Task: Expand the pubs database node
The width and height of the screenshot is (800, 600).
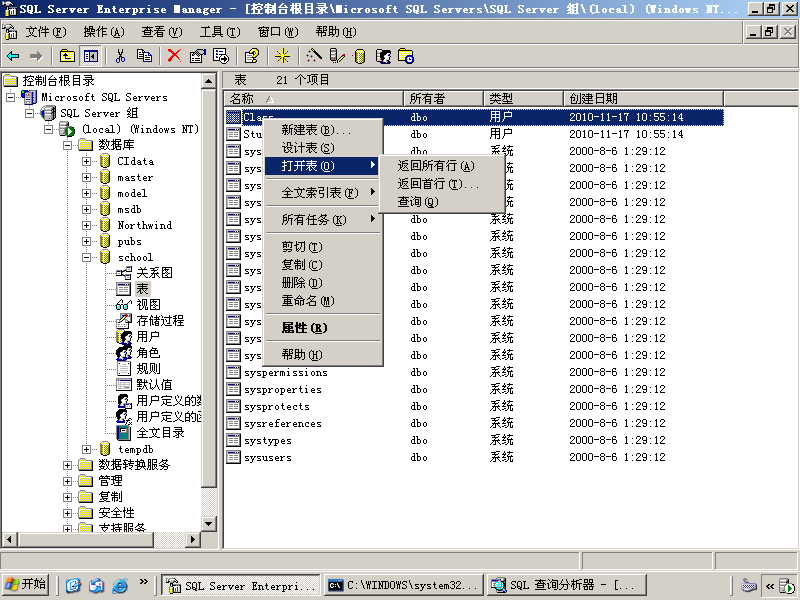Action: pos(87,241)
